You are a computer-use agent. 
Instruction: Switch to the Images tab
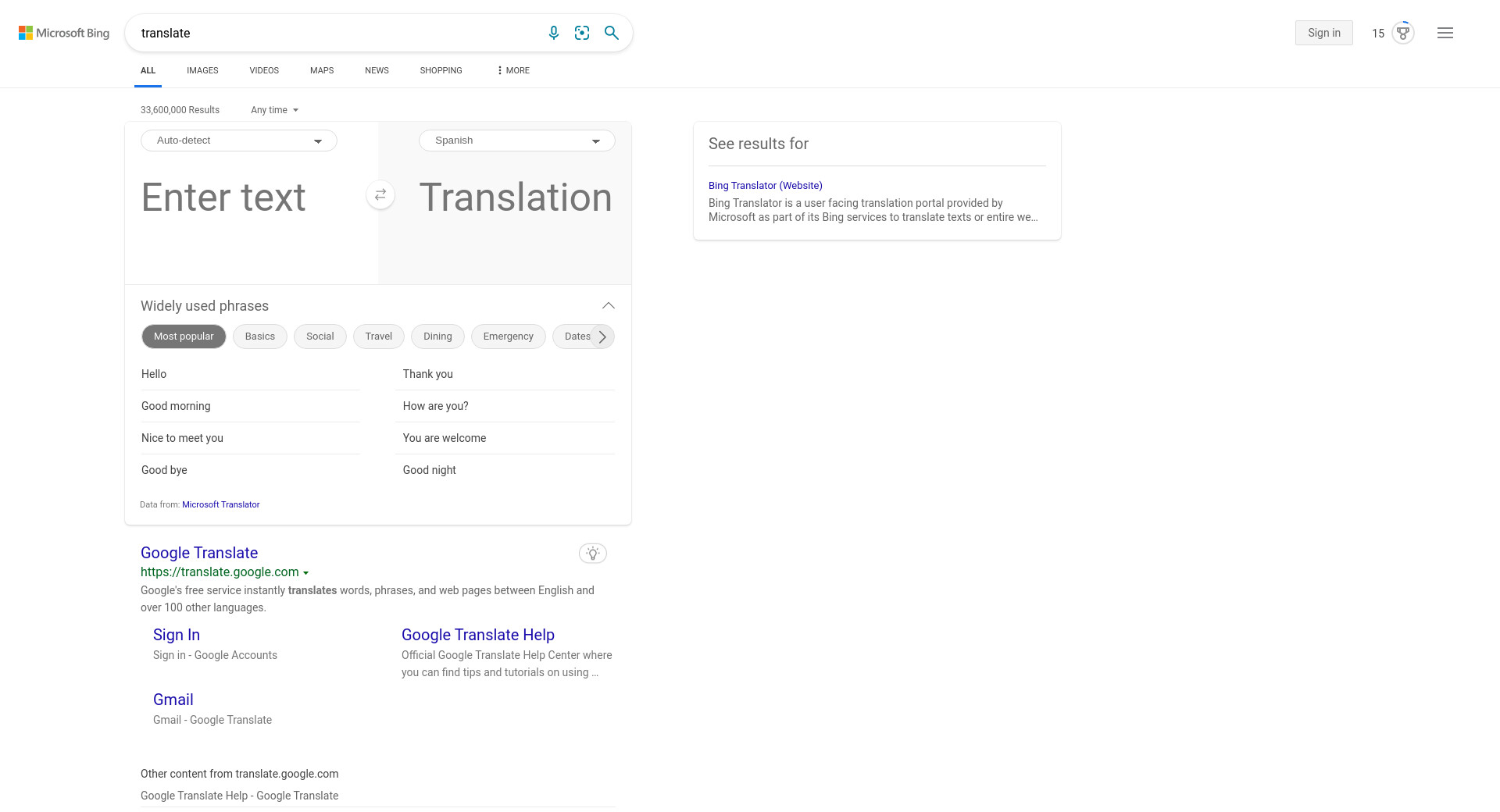202,70
